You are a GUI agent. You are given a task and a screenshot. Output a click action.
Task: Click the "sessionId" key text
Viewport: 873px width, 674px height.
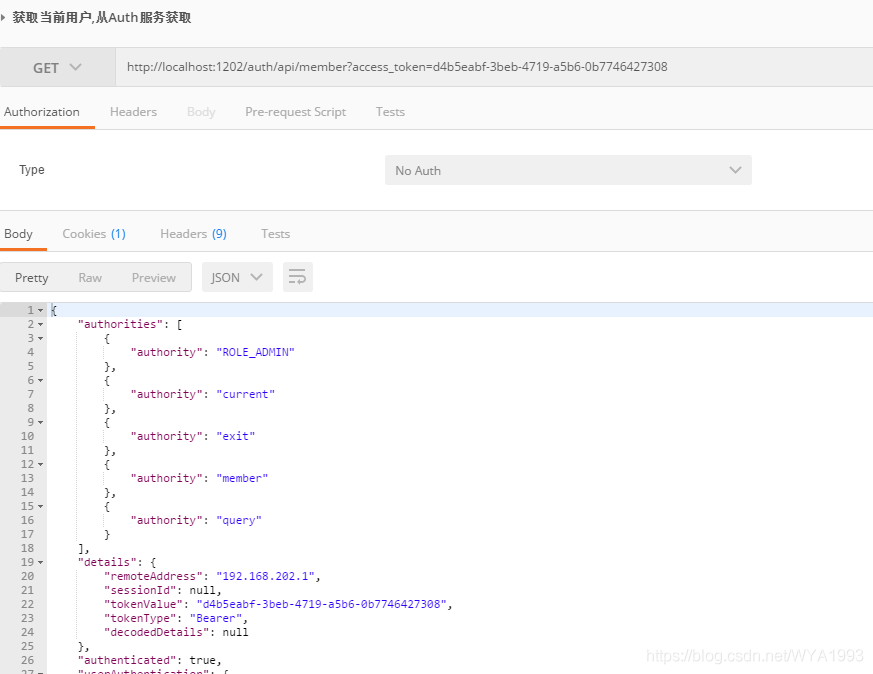click(x=140, y=591)
